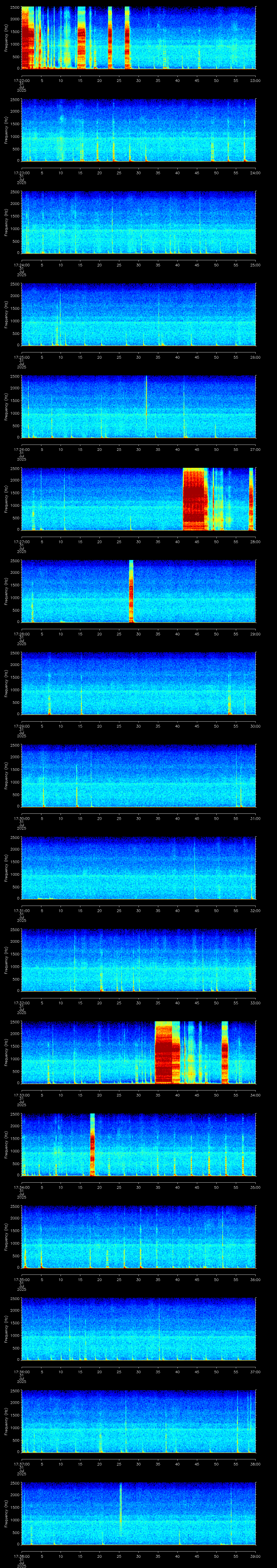This screenshot has width=277, height=1568.
Task: Click the 17:24:00 start time label
Action: click(x=21, y=265)
